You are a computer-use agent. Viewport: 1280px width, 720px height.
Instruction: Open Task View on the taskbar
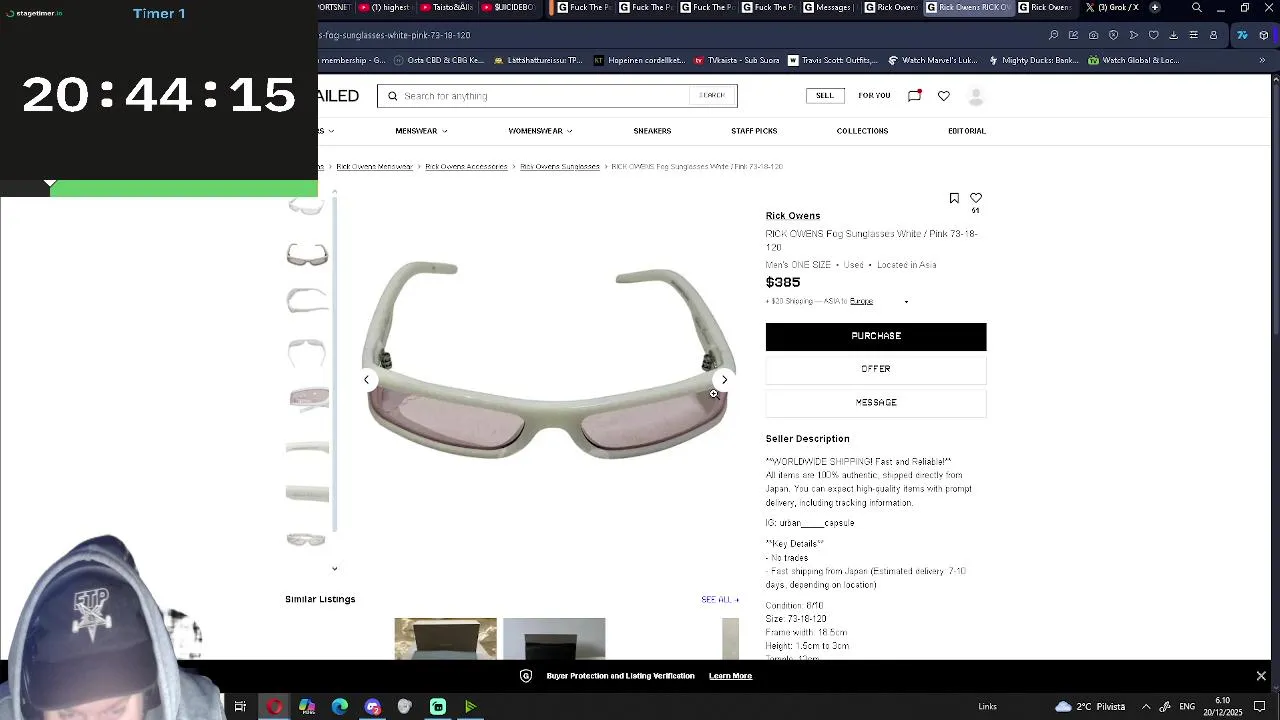click(x=240, y=707)
